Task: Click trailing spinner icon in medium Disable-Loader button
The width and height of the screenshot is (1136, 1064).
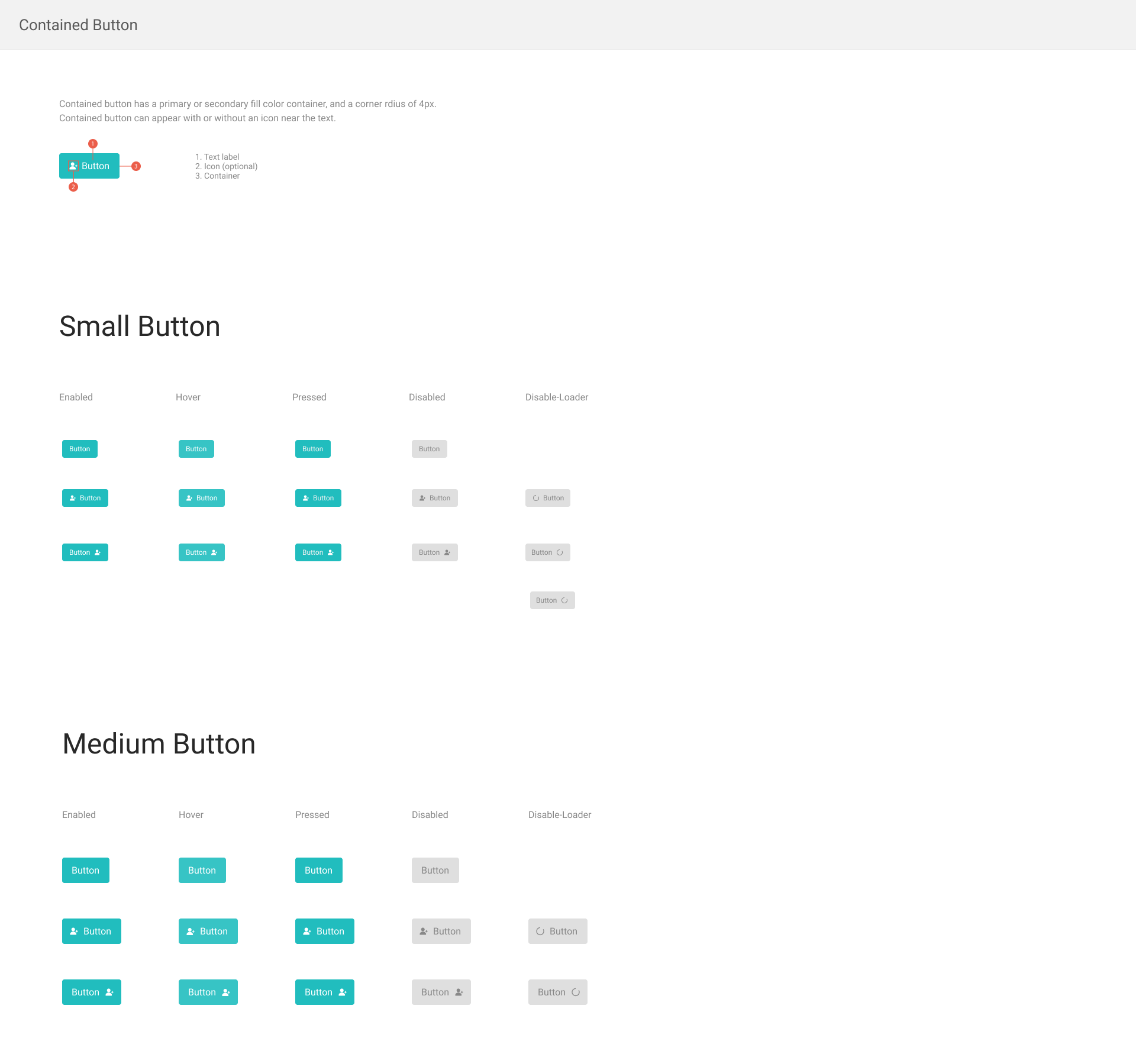Action: pyautogui.click(x=576, y=992)
